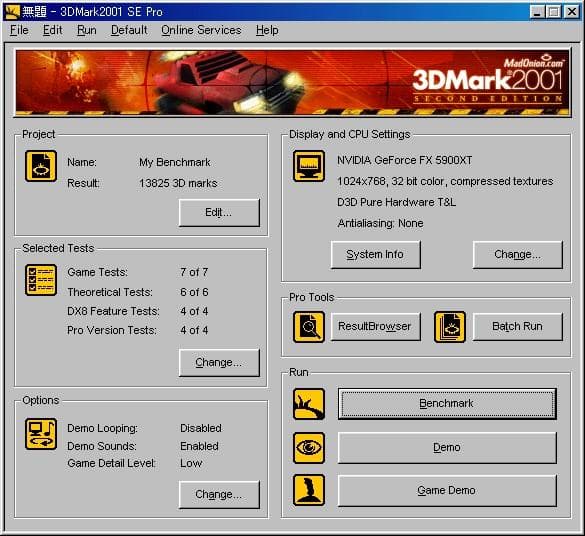The height and width of the screenshot is (536, 585).
Task: Click the MadOnion.com logo in banner
Action: (x=534, y=62)
